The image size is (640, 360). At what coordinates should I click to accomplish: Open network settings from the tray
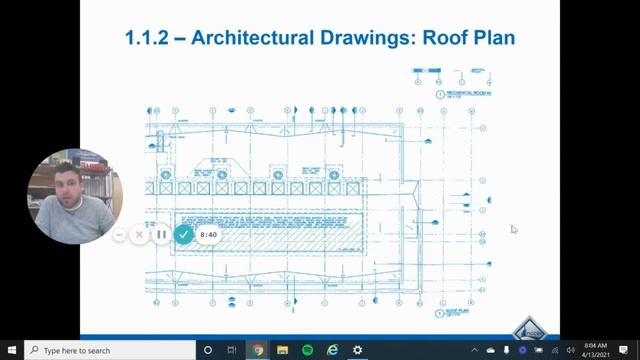click(555, 350)
